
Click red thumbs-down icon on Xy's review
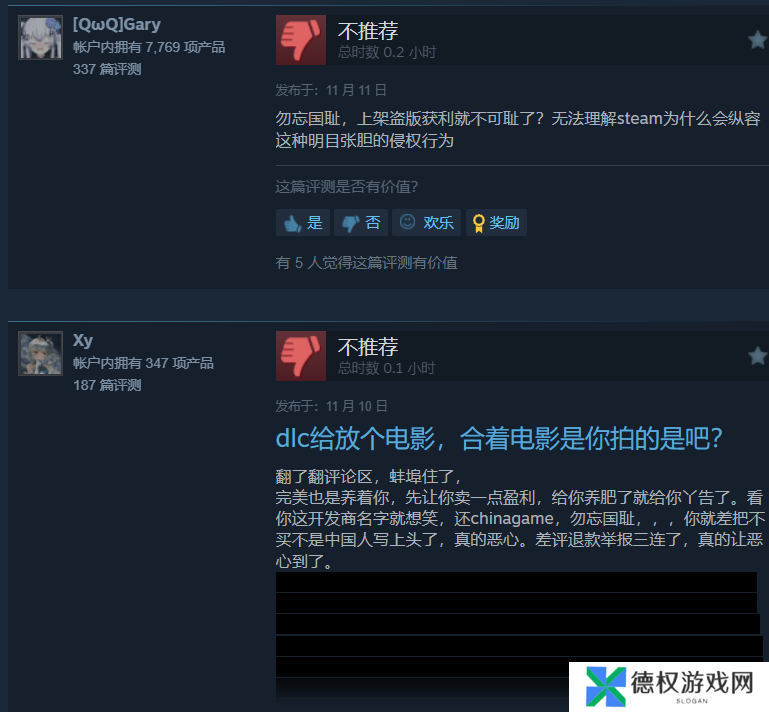(301, 356)
